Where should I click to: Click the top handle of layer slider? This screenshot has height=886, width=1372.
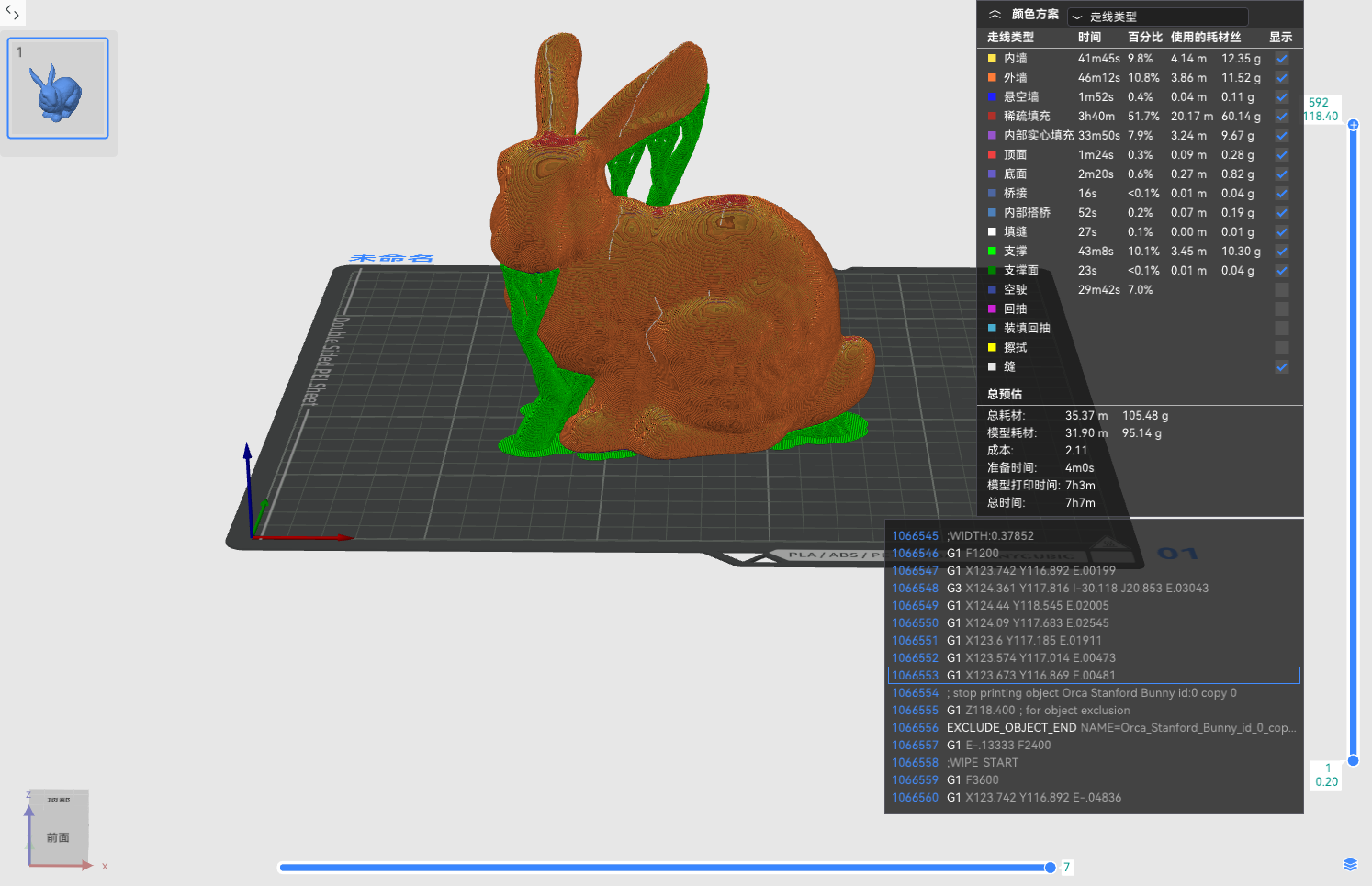tap(1353, 125)
